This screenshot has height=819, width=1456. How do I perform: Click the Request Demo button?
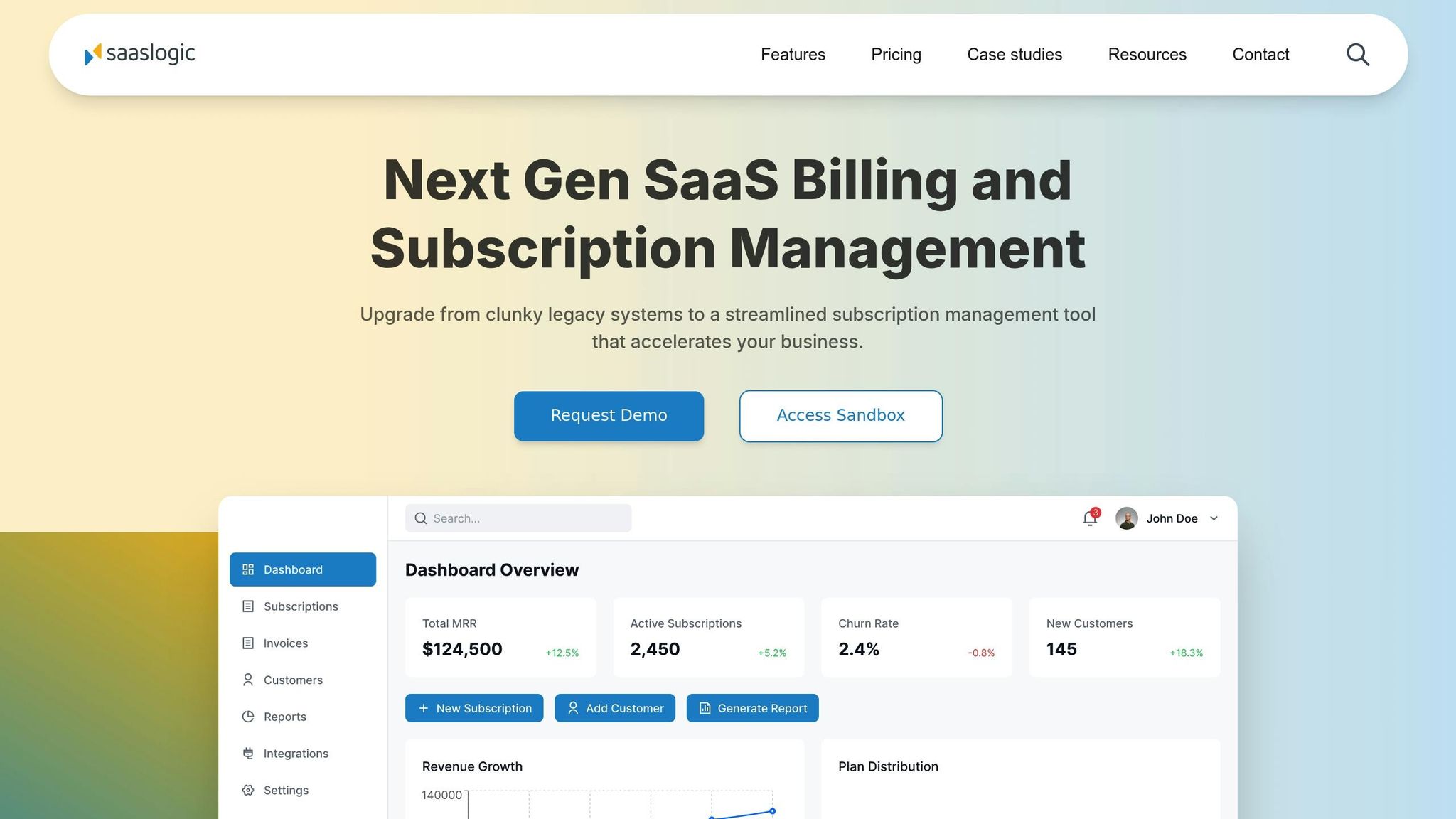pos(609,416)
